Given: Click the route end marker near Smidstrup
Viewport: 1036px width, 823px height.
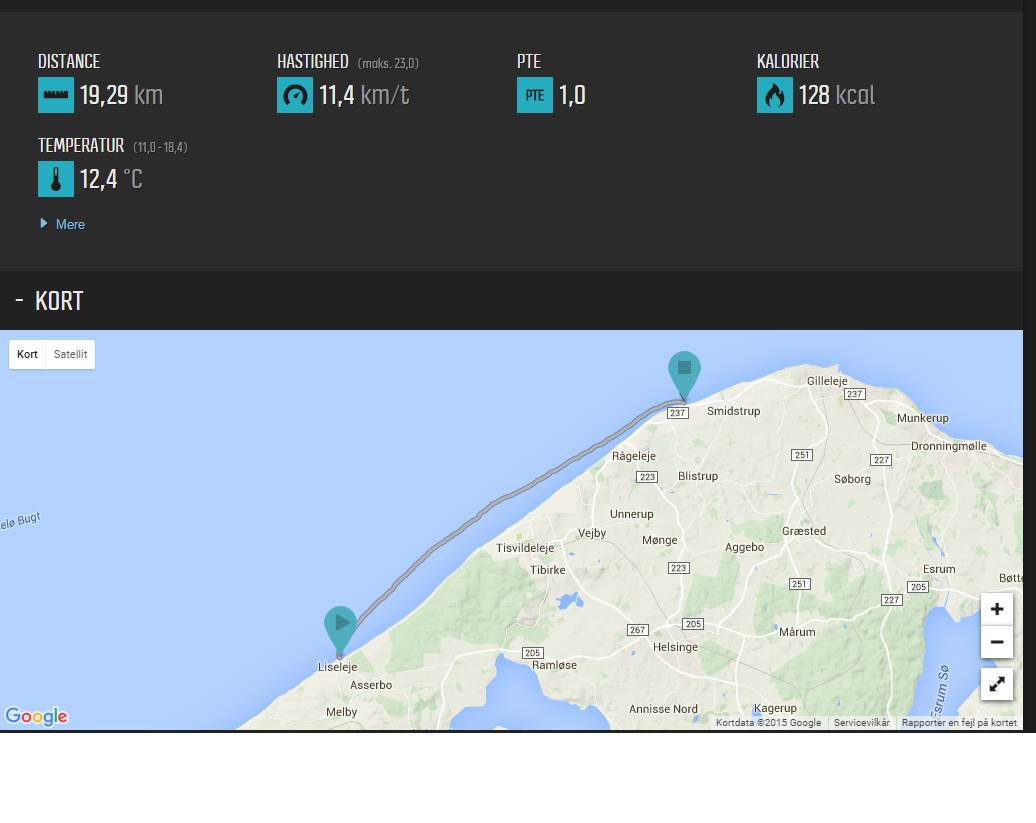Looking at the screenshot, I should pos(684,371).
